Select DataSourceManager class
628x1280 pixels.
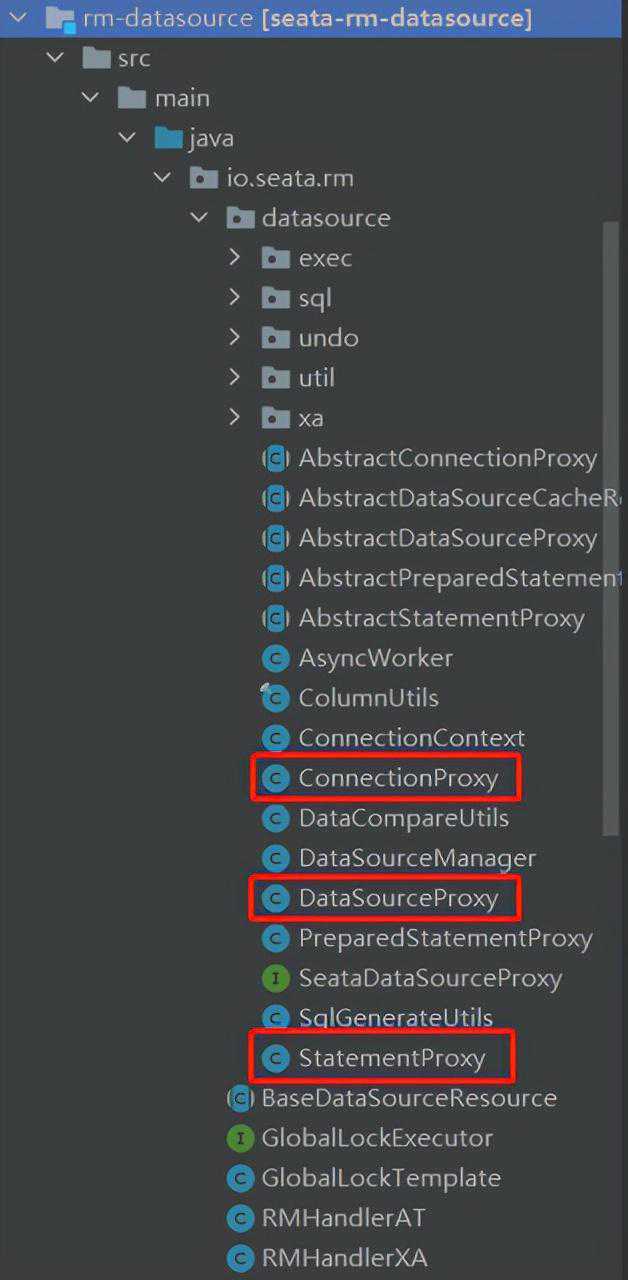(x=417, y=858)
